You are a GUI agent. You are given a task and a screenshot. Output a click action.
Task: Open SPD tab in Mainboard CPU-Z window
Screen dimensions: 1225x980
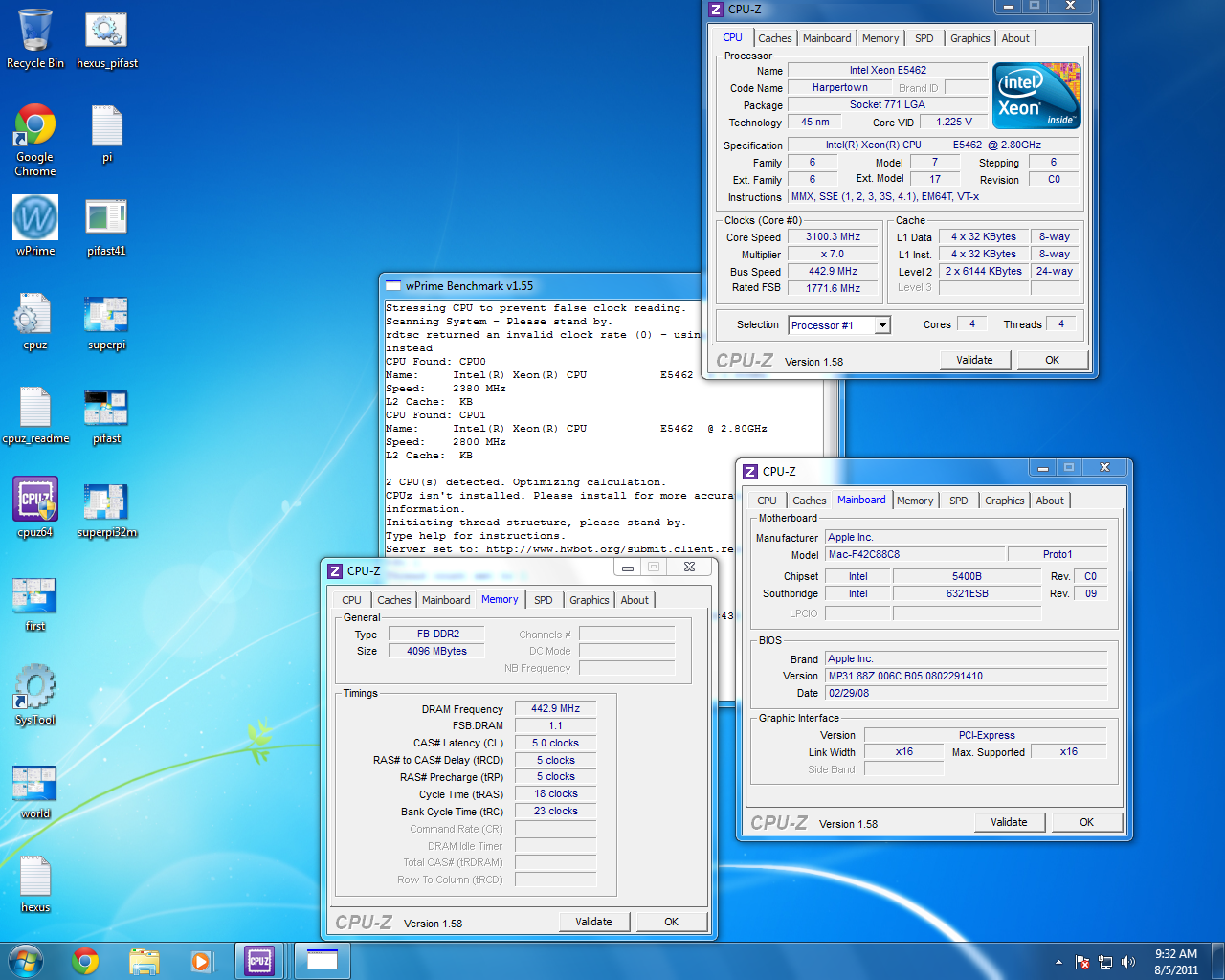click(x=958, y=501)
